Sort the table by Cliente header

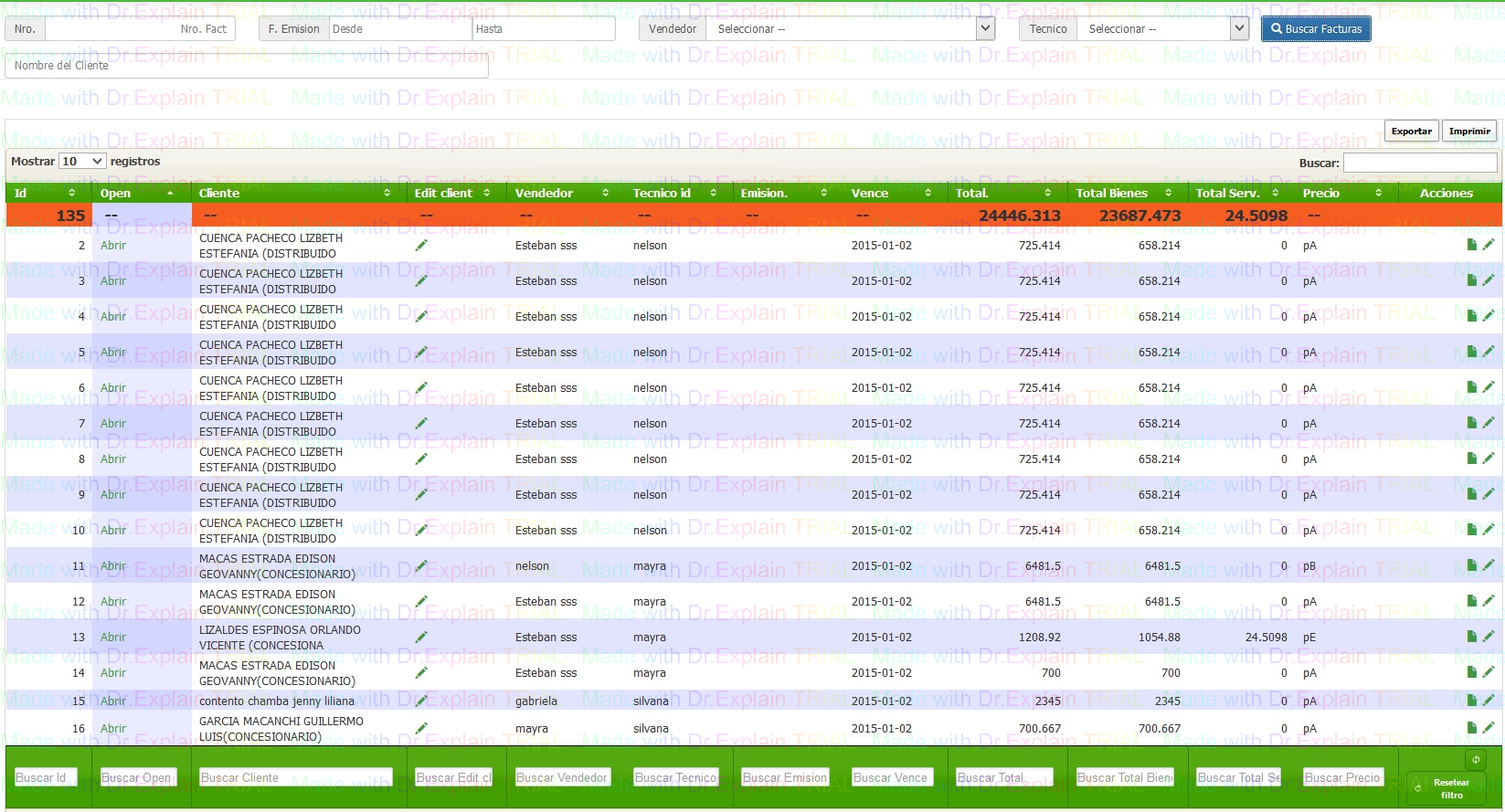click(293, 193)
